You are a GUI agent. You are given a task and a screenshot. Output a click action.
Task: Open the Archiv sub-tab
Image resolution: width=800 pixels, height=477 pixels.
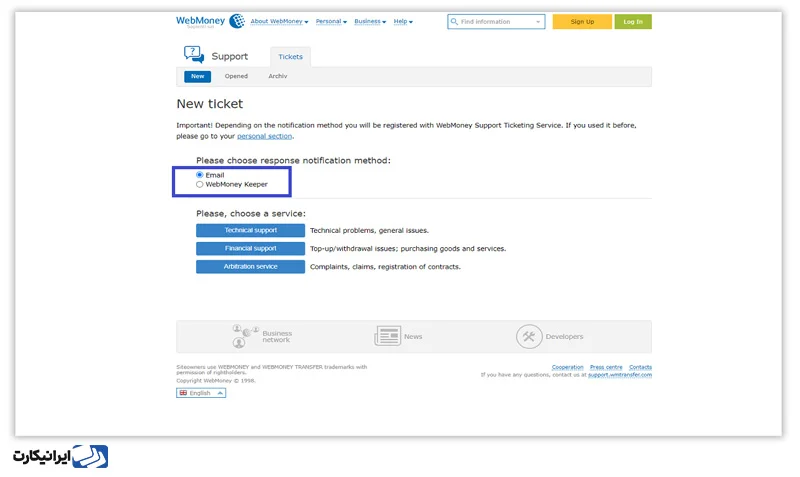278,76
